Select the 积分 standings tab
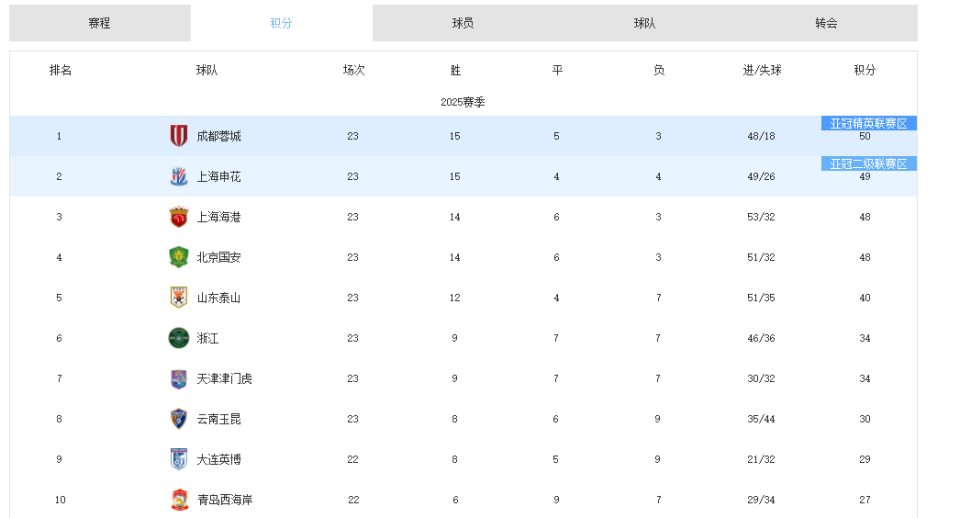This screenshot has height=518, width=960. (x=281, y=23)
